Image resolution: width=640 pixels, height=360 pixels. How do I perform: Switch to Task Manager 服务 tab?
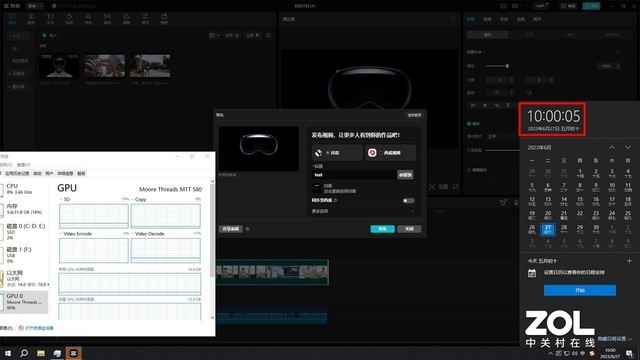81,173
